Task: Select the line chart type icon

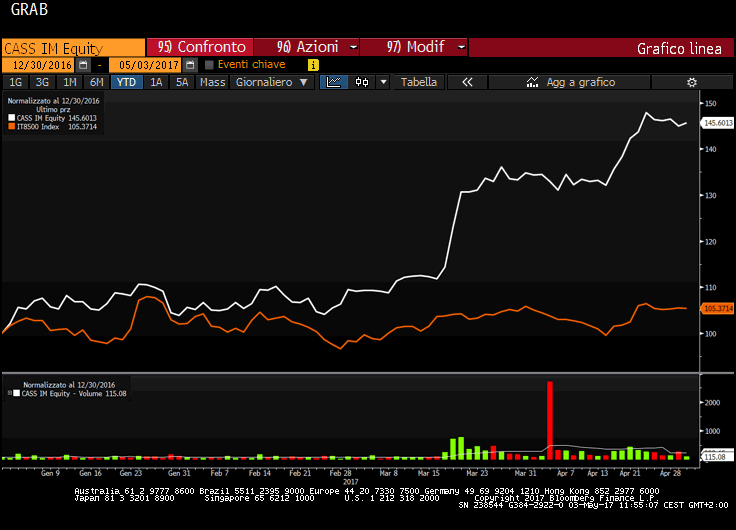Action: click(334, 83)
